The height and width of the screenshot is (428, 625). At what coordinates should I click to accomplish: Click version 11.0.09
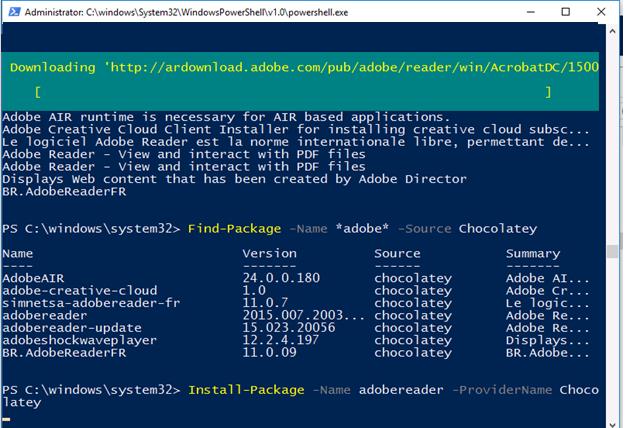(269, 353)
